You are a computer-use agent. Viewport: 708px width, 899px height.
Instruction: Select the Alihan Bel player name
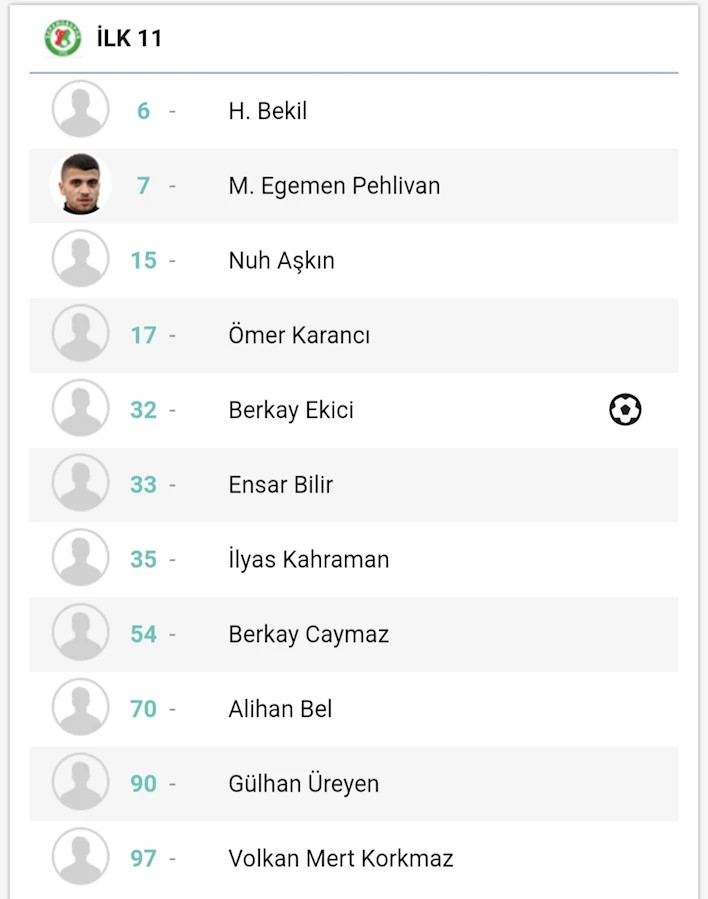(280, 709)
